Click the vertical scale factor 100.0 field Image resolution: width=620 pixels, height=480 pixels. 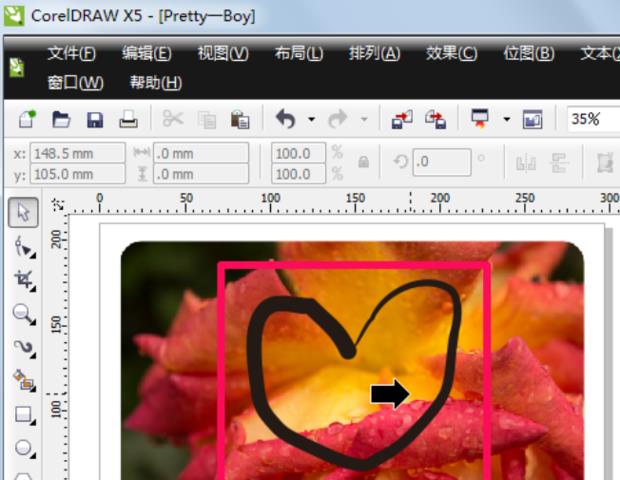299,174
